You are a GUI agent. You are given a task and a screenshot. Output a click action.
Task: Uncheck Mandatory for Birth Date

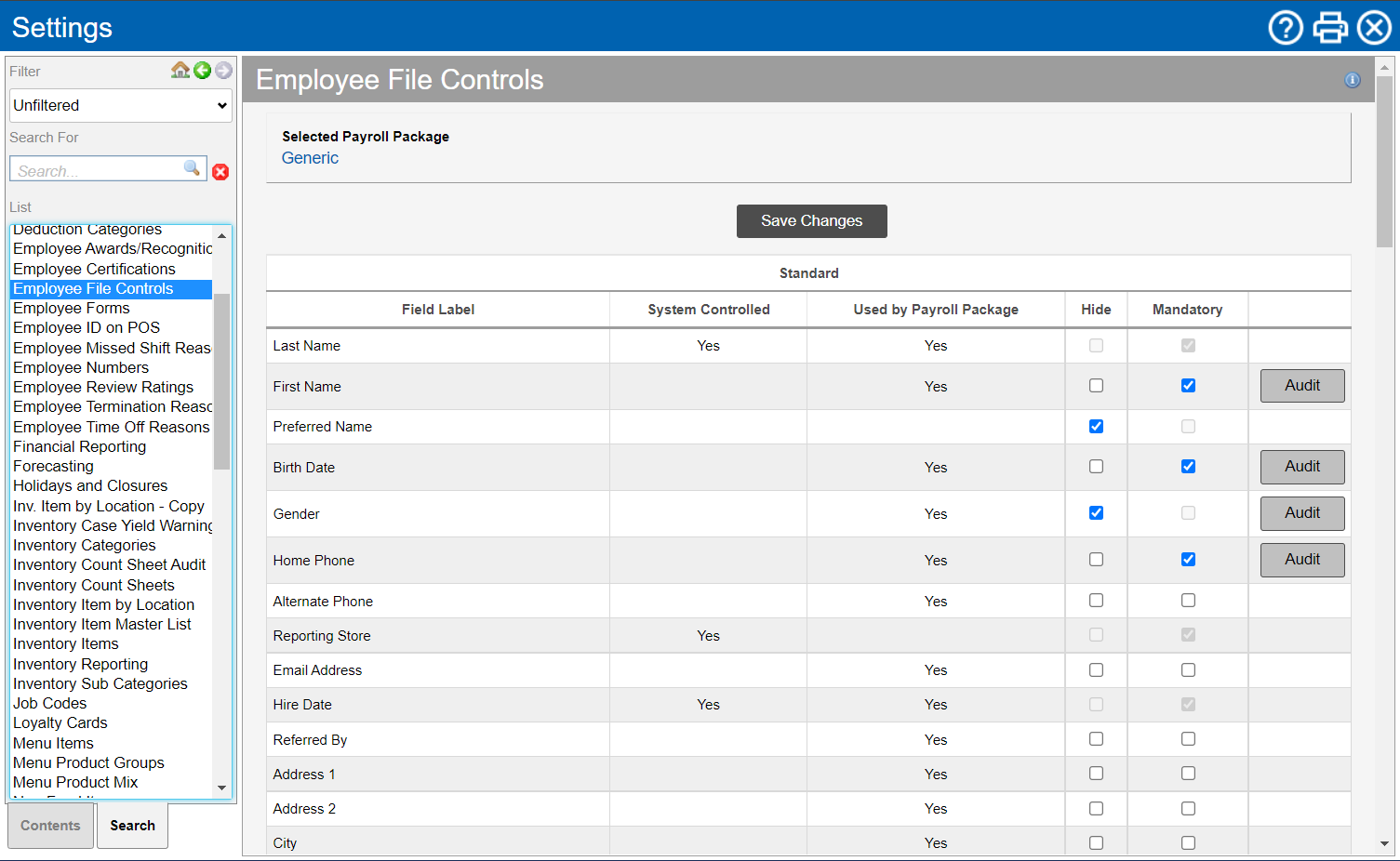pyautogui.click(x=1188, y=467)
